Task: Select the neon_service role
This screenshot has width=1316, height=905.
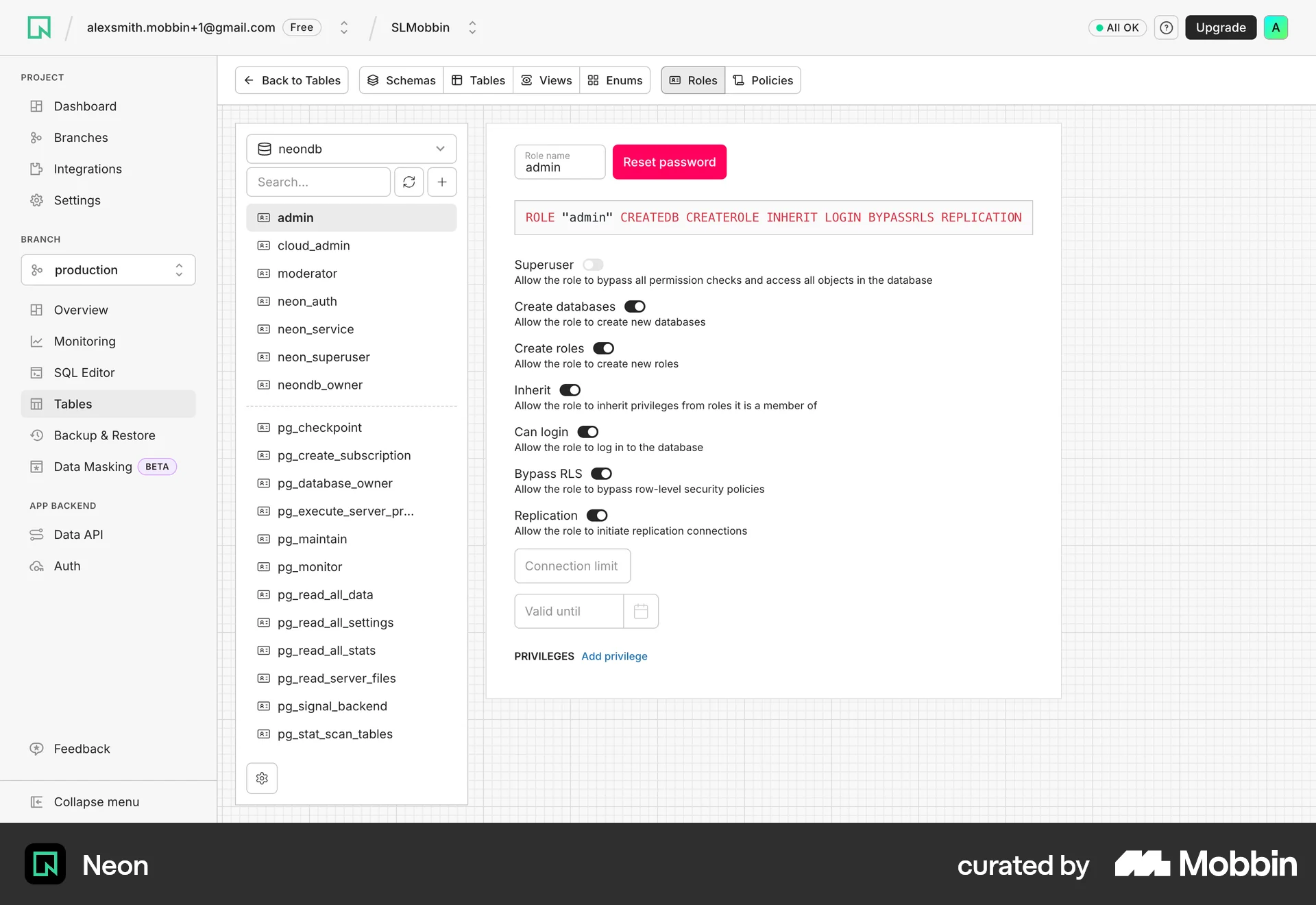Action: pos(352,329)
